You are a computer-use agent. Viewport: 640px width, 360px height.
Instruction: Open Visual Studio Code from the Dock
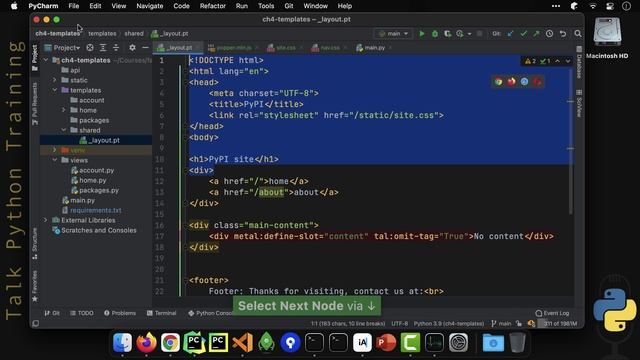click(242, 342)
